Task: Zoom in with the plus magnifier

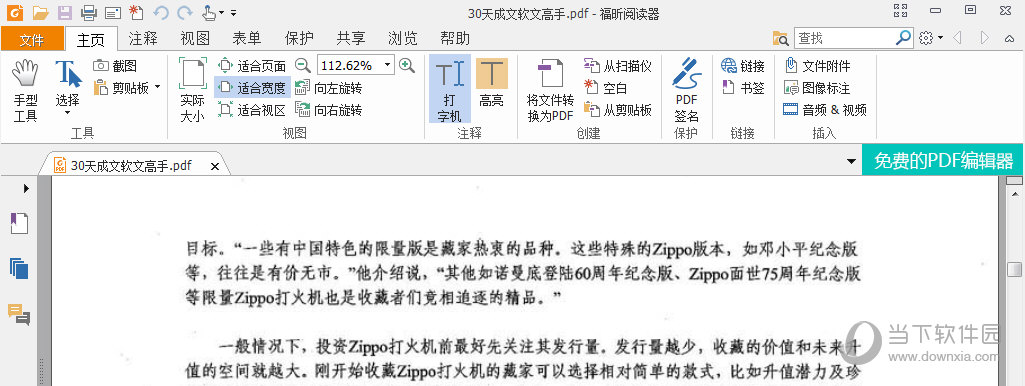Action: (407, 65)
